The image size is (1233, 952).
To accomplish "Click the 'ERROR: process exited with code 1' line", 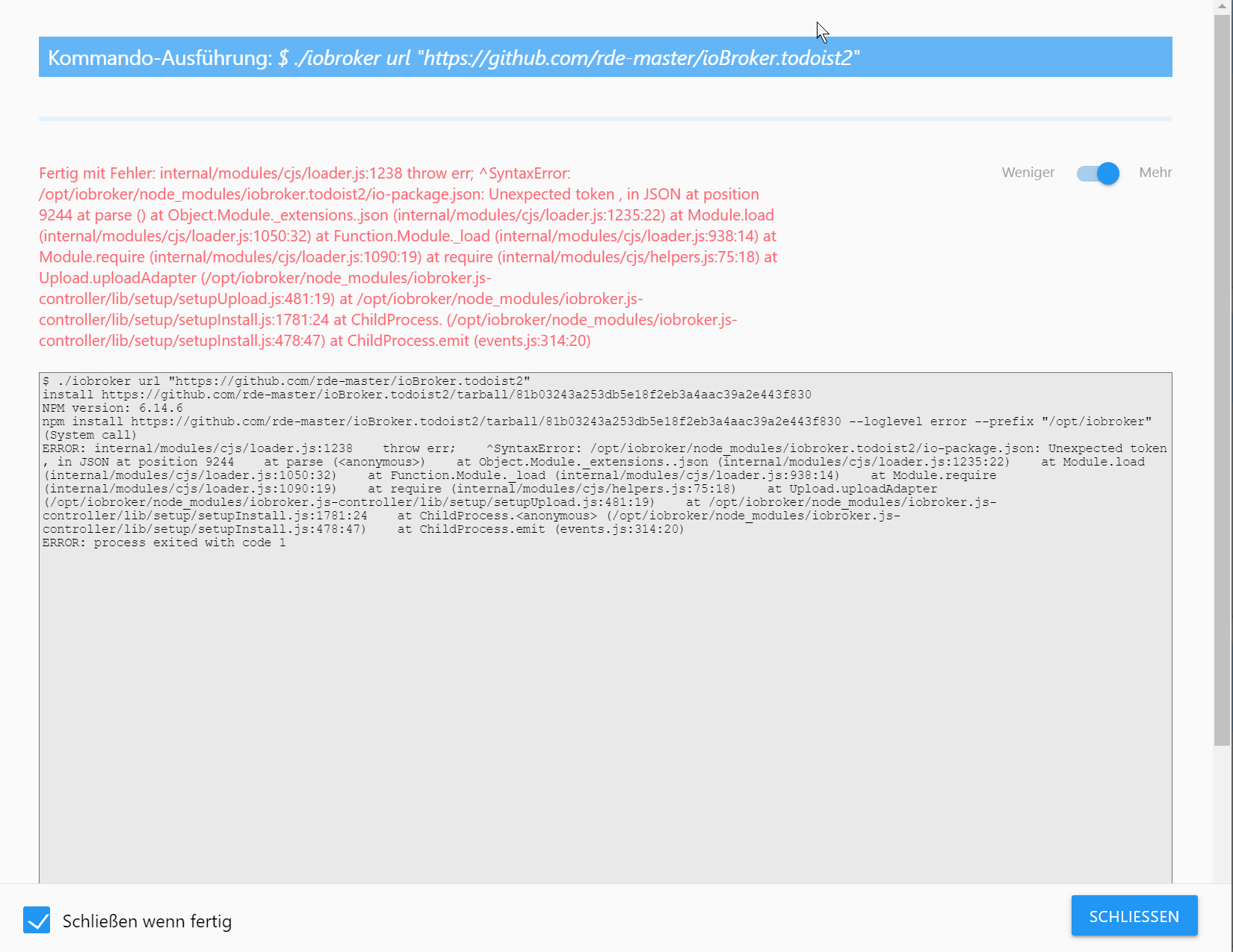I will click(x=164, y=543).
